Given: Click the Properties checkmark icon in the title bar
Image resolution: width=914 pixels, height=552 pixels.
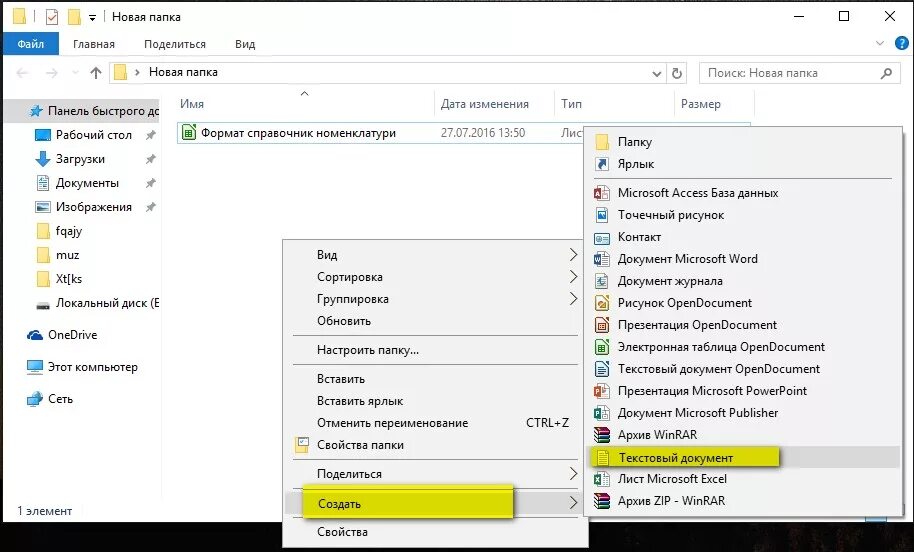Looking at the screenshot, I should pos(51,17).
